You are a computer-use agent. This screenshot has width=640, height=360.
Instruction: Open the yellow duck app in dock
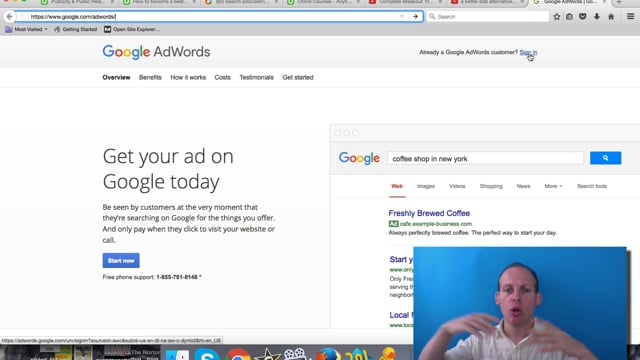[x=387, y=353]
